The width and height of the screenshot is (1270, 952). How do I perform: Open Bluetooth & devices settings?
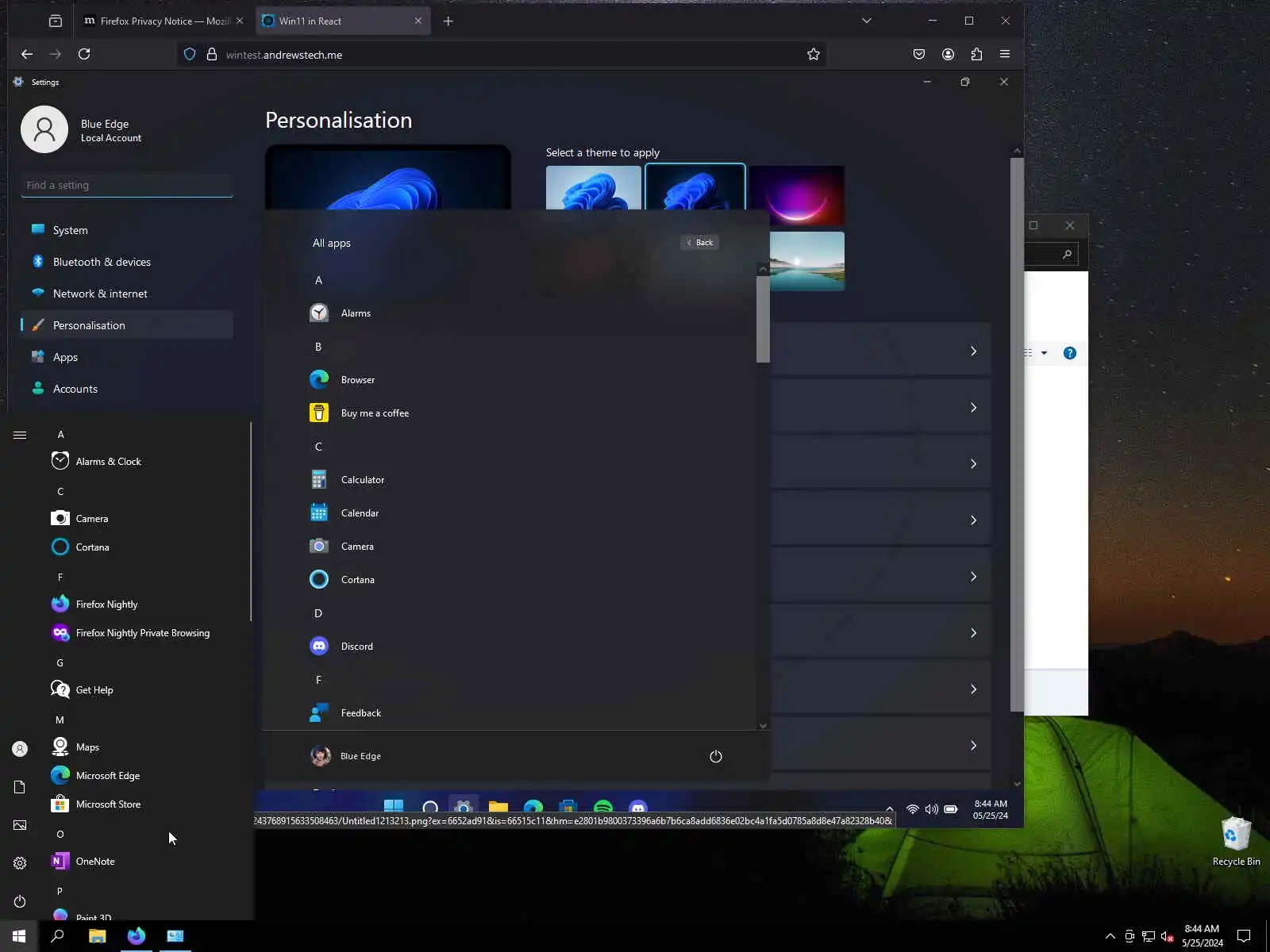(127, 262)
